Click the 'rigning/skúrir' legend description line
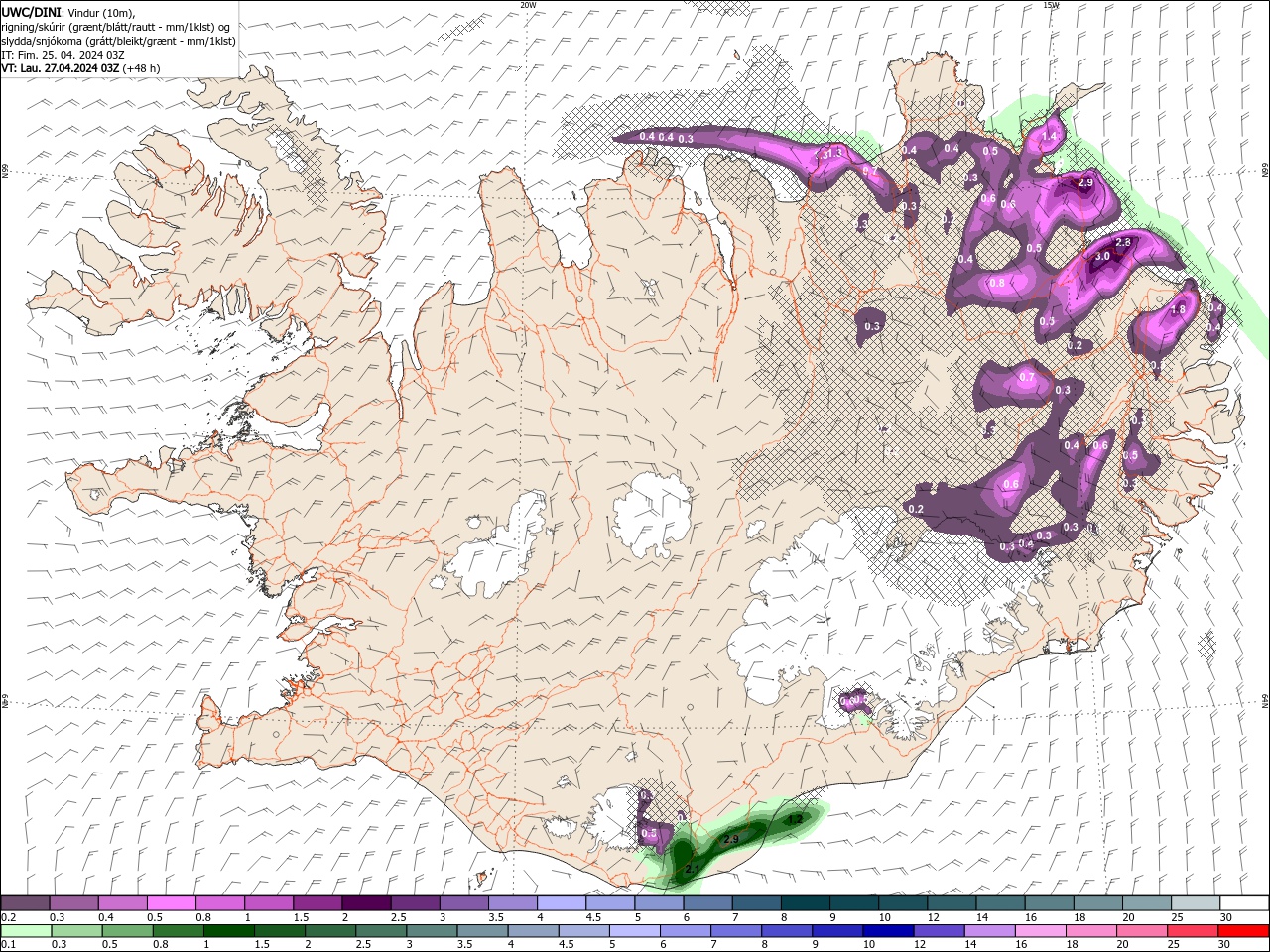This screenshot has width=1270, height=952. pos(115,27)
